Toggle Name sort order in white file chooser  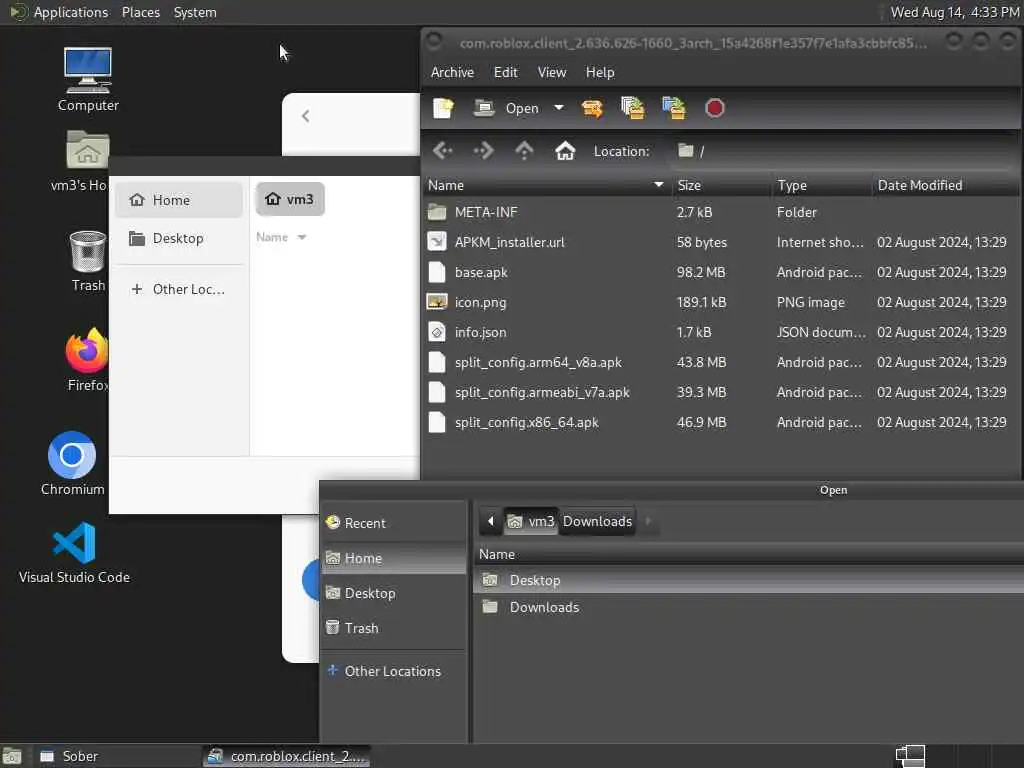coord(281,237)
